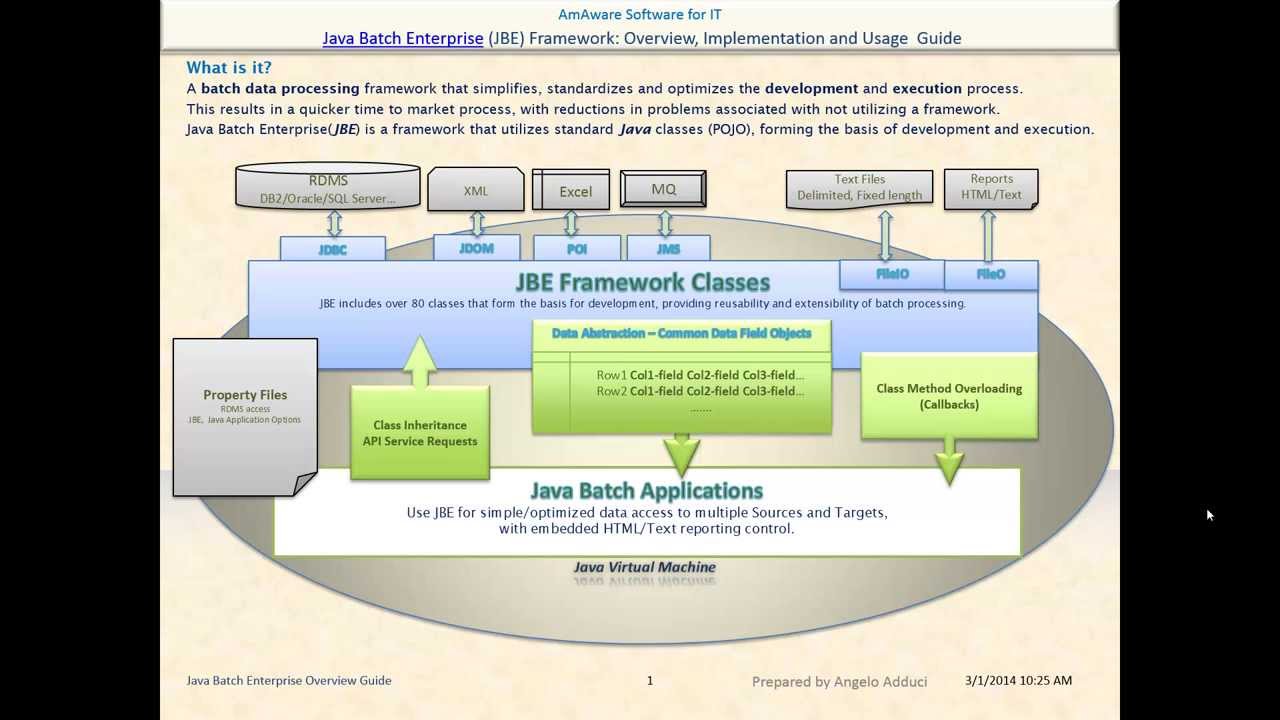Click the Java Batch Applications title

click(646, 491)
